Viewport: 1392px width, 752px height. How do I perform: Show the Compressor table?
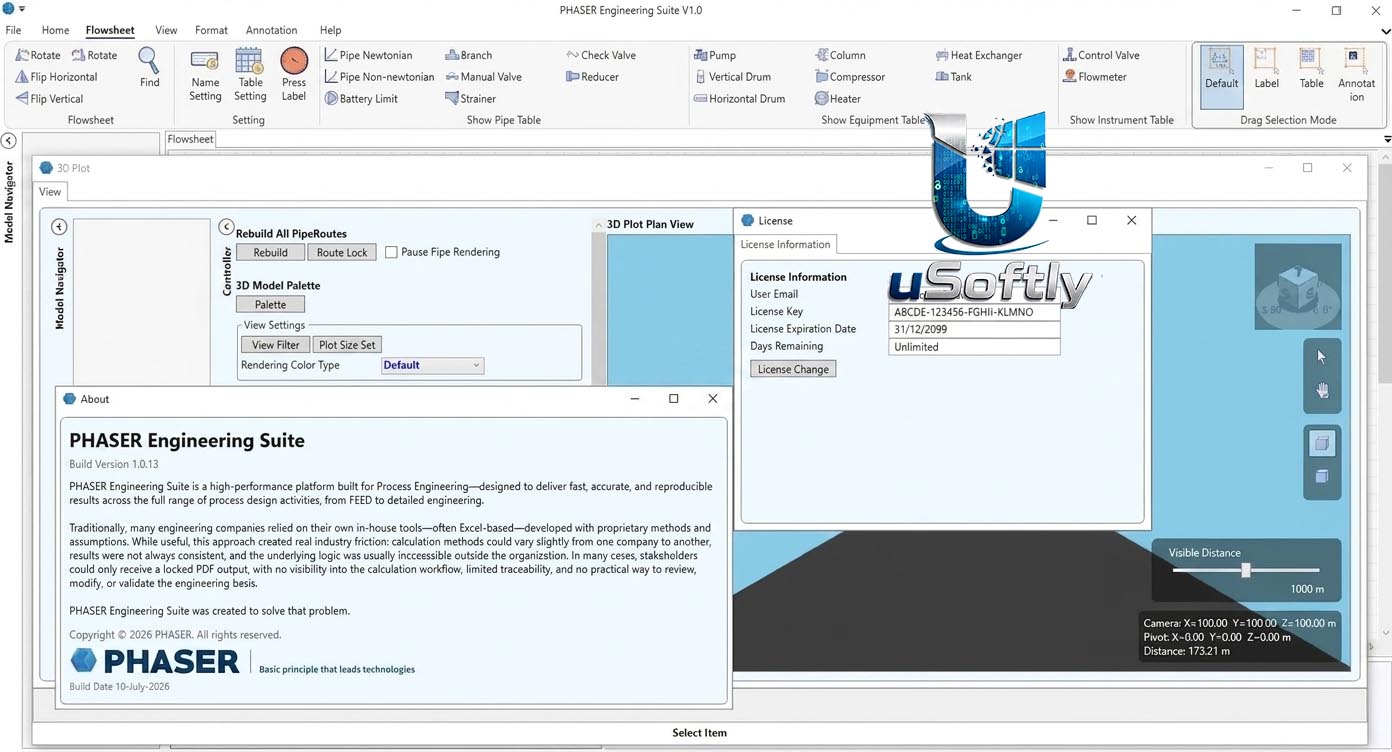[x=850, y=77]
